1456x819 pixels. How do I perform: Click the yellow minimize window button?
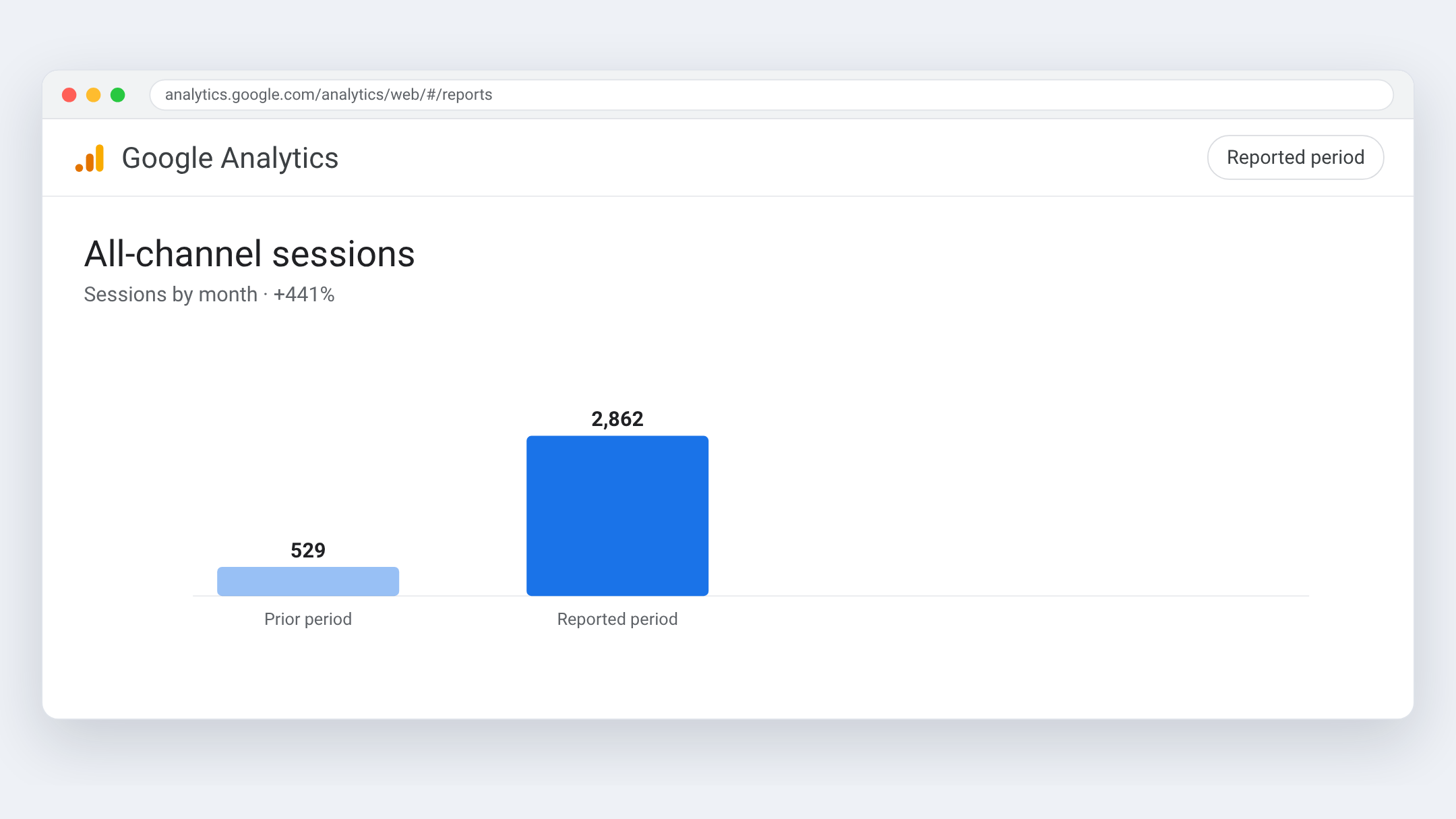[x=94, y=95]
